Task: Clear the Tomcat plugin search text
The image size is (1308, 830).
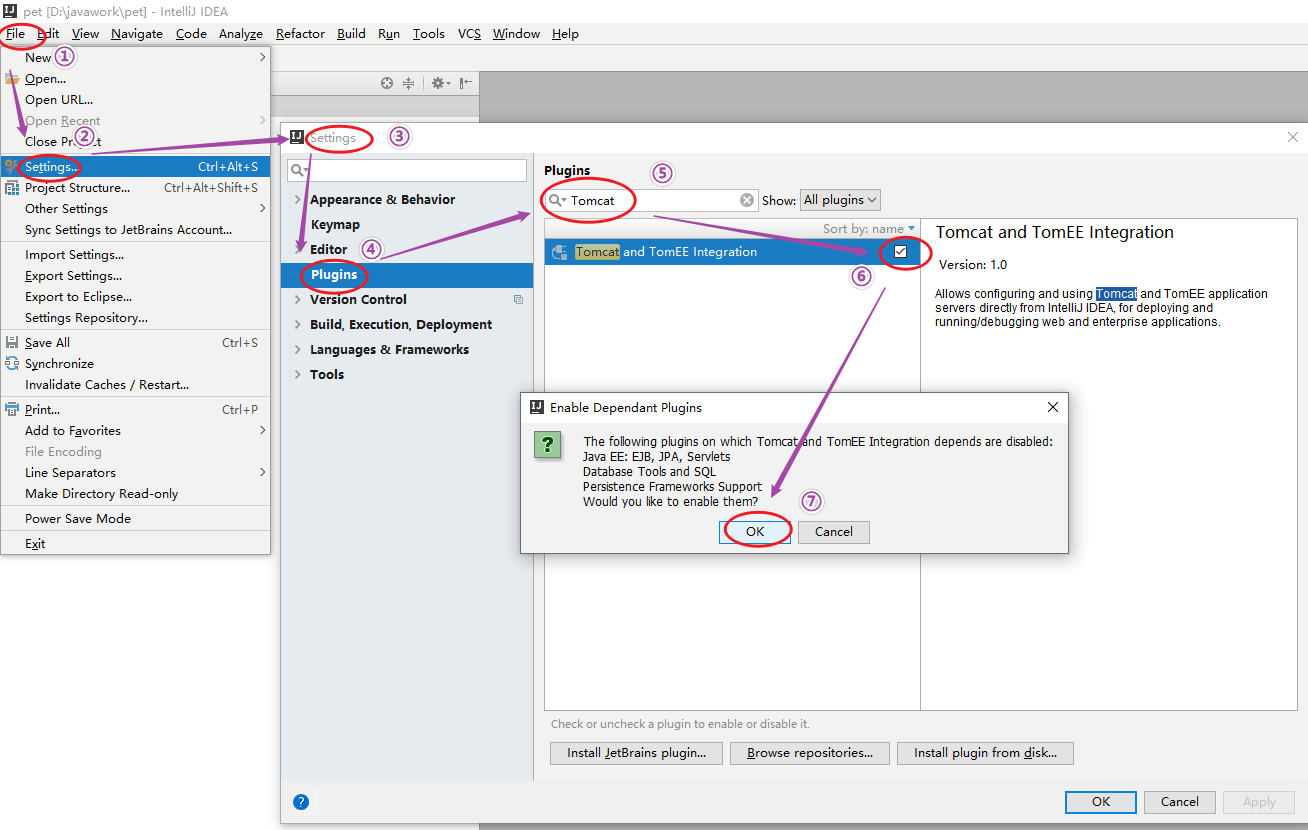Action: click(x=747, y=200)
